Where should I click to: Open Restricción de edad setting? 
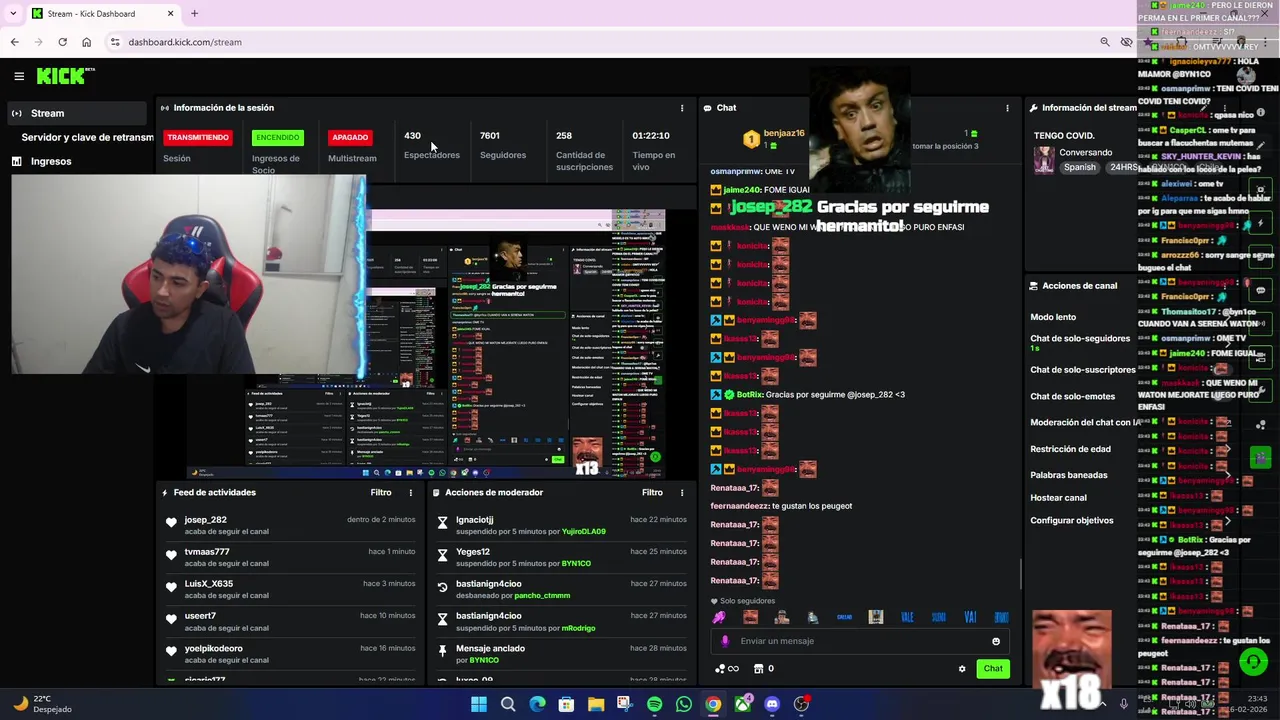click(1070, 450)
